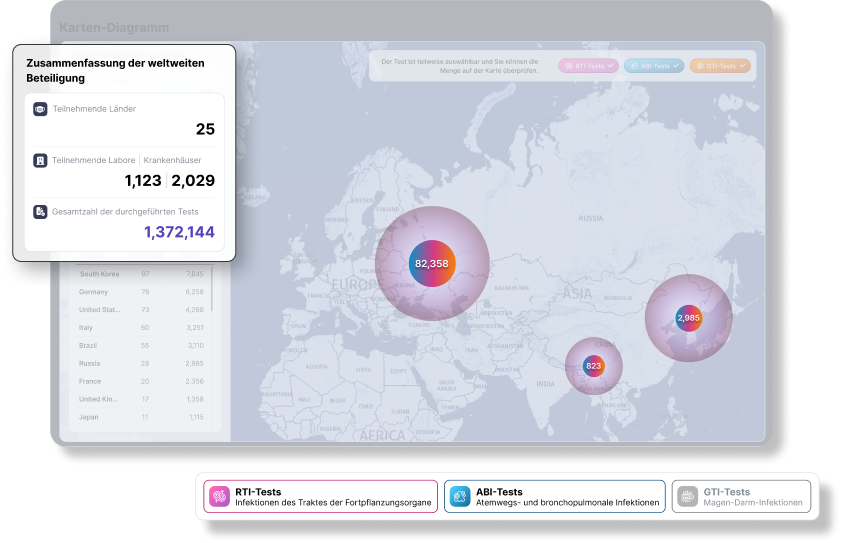
Task: Select the Russia row in the table
Action: pyautogui.click(x=141, y=363)
